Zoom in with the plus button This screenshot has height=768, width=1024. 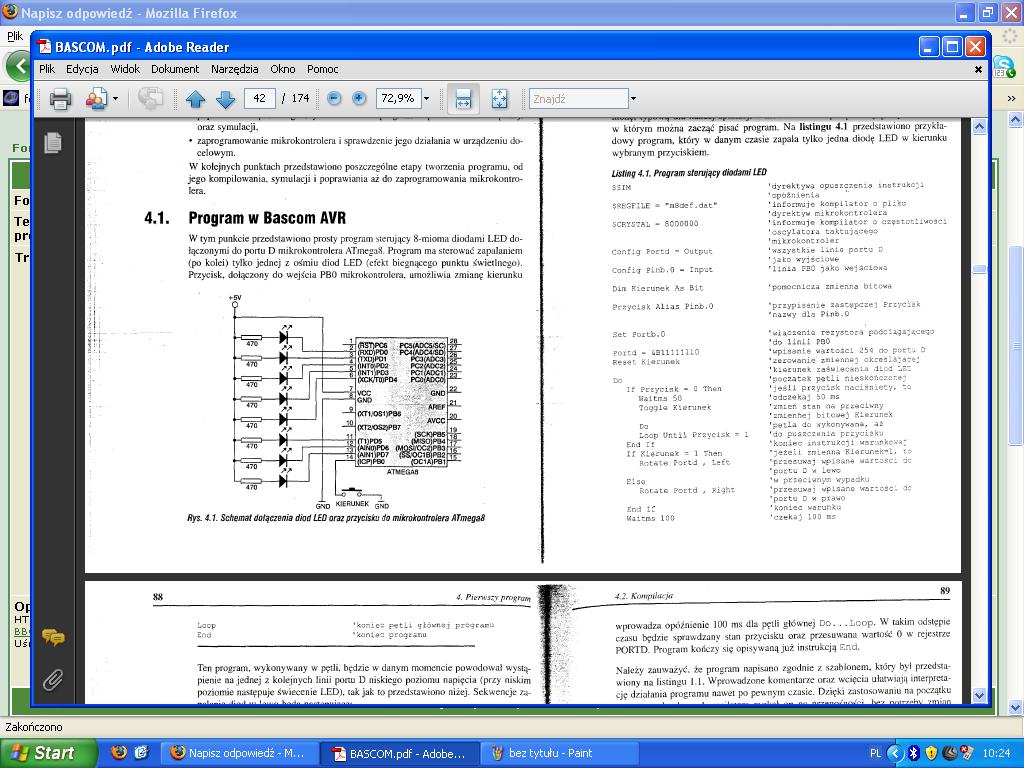tap(359, 99)
